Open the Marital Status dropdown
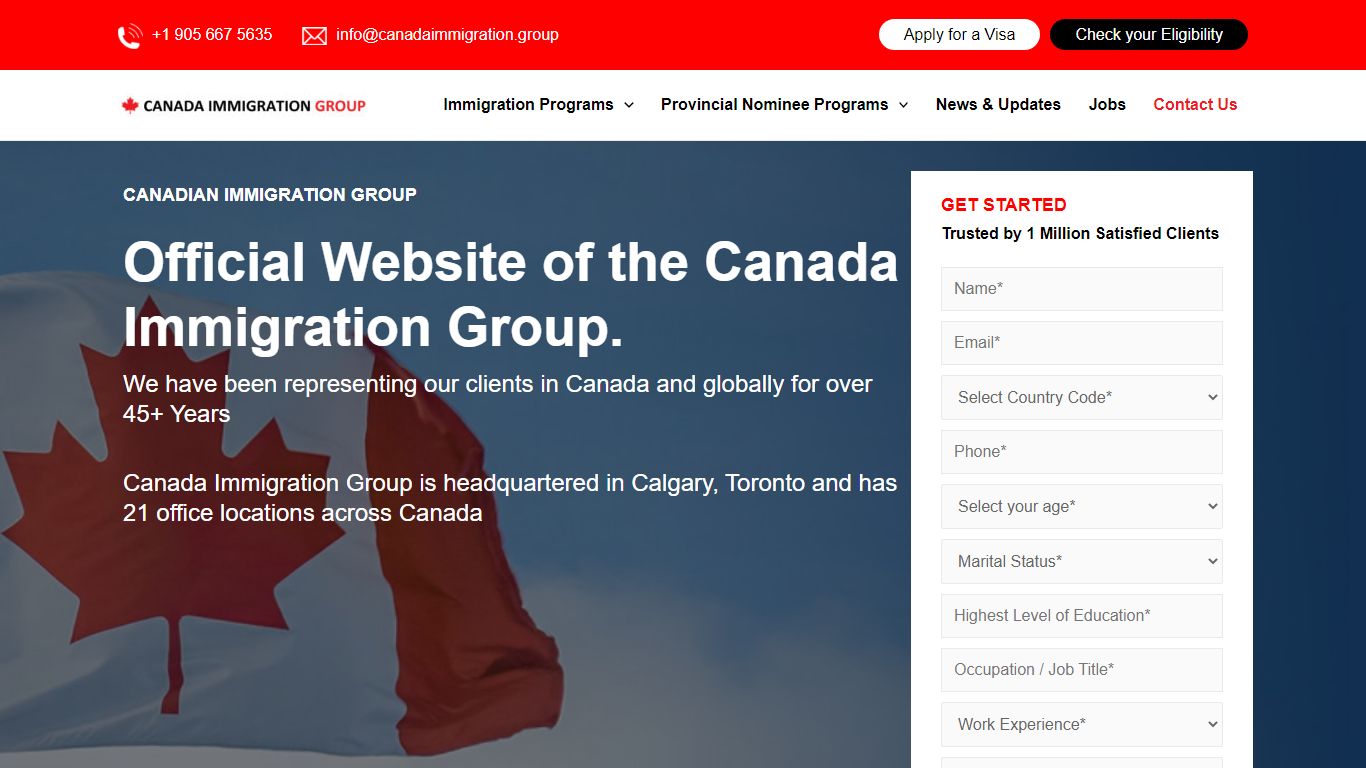 1082,562
